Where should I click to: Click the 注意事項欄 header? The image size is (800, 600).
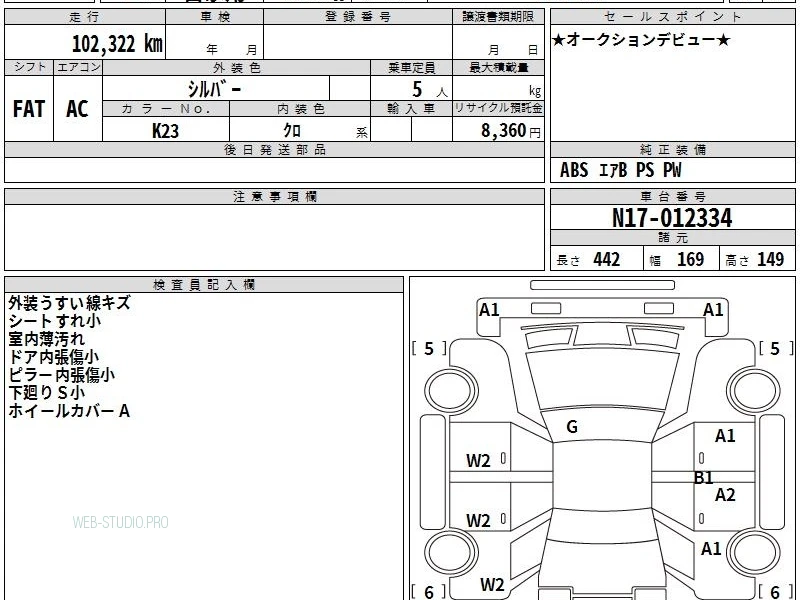click(x=274, y=196)
